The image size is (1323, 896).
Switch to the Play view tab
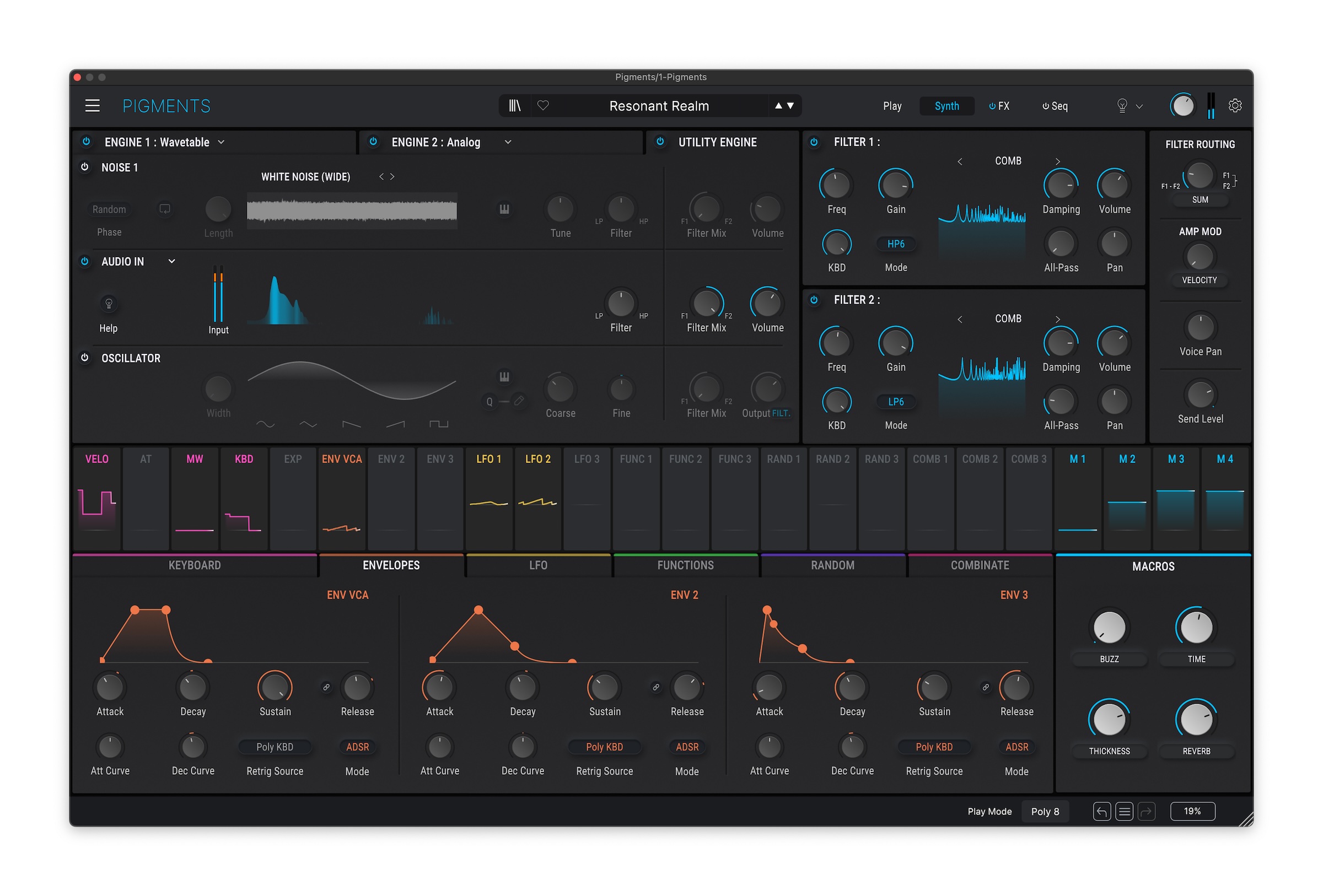pos(892,106)
